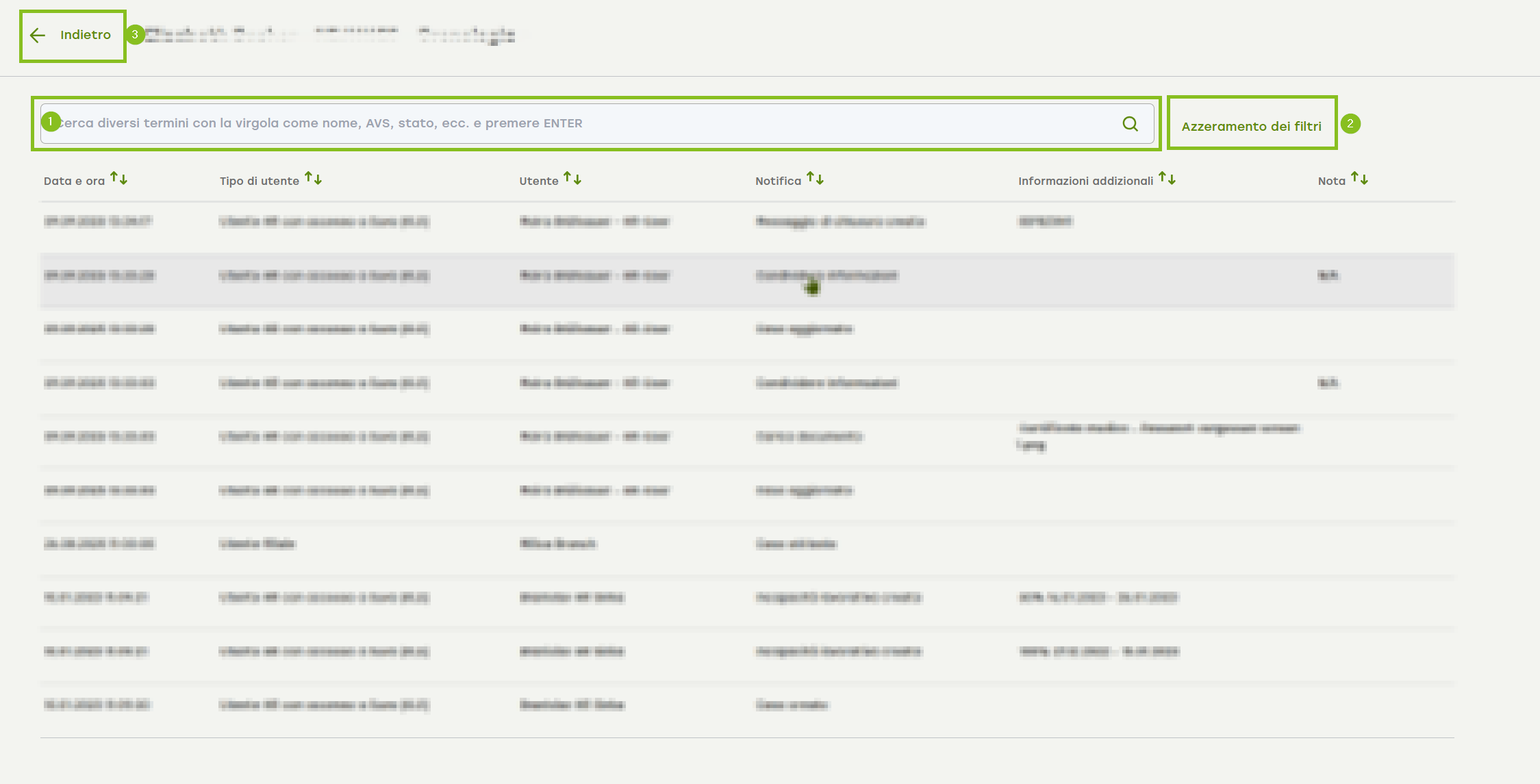Screen dimensions: 1540x784
Task: Toggle the Nota column sort arrows
Action: 1359,179
